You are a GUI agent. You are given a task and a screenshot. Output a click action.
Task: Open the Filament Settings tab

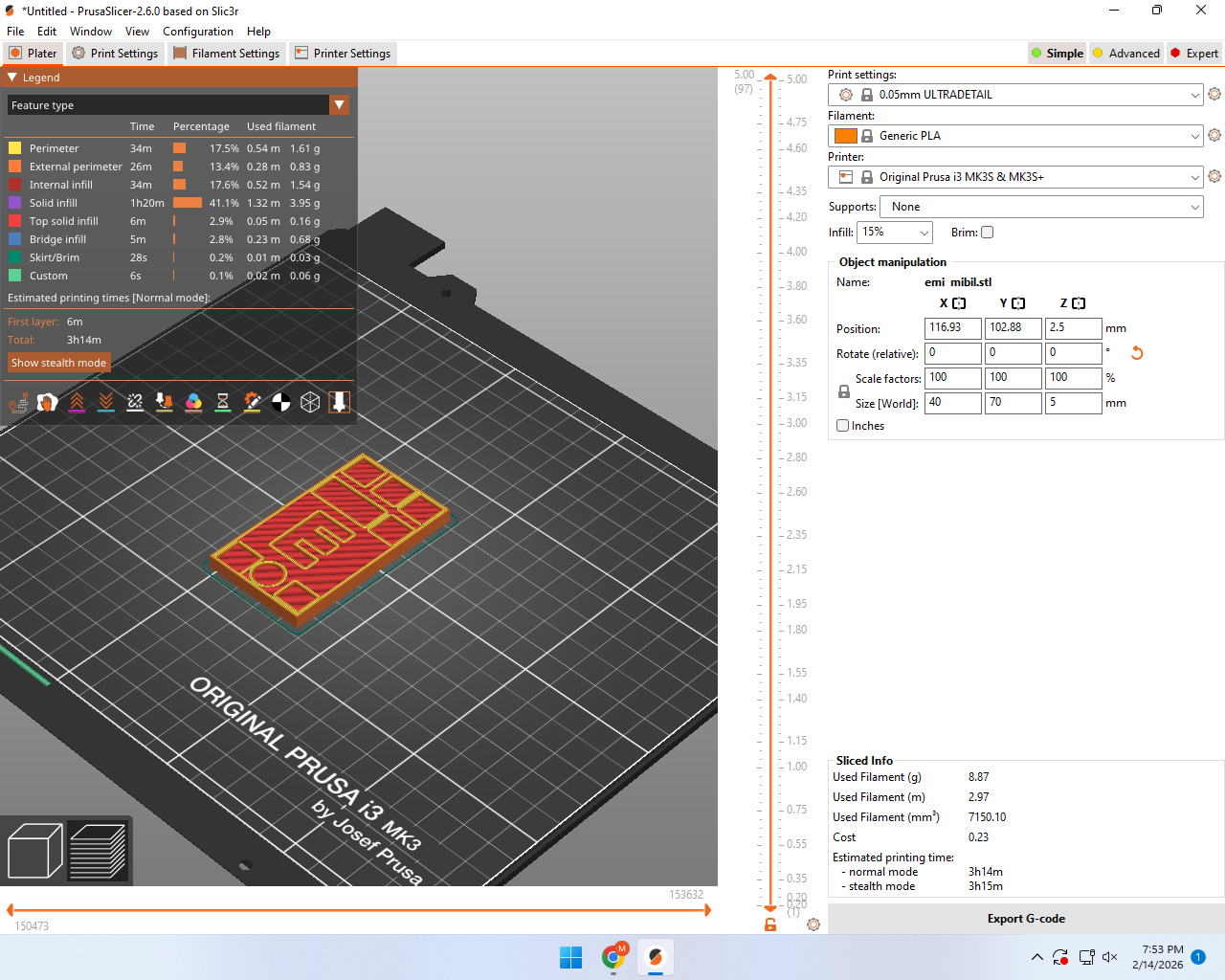227,54
